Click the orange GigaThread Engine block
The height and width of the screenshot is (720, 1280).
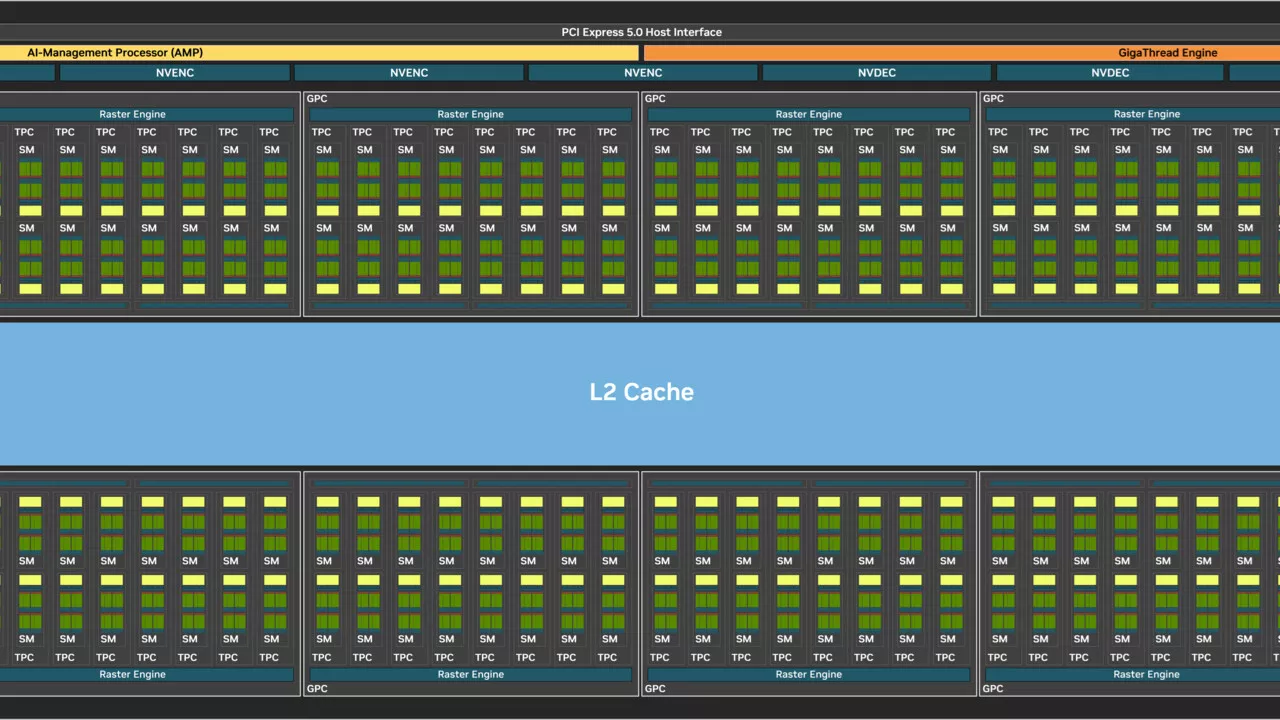[962, 53]
